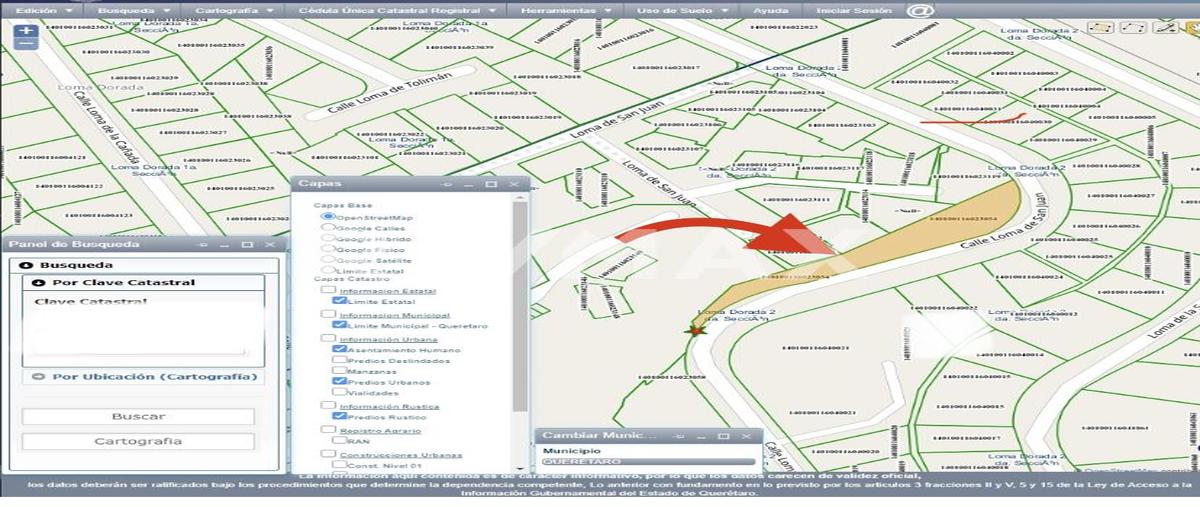Pin the Capas panel

point(448,184)
